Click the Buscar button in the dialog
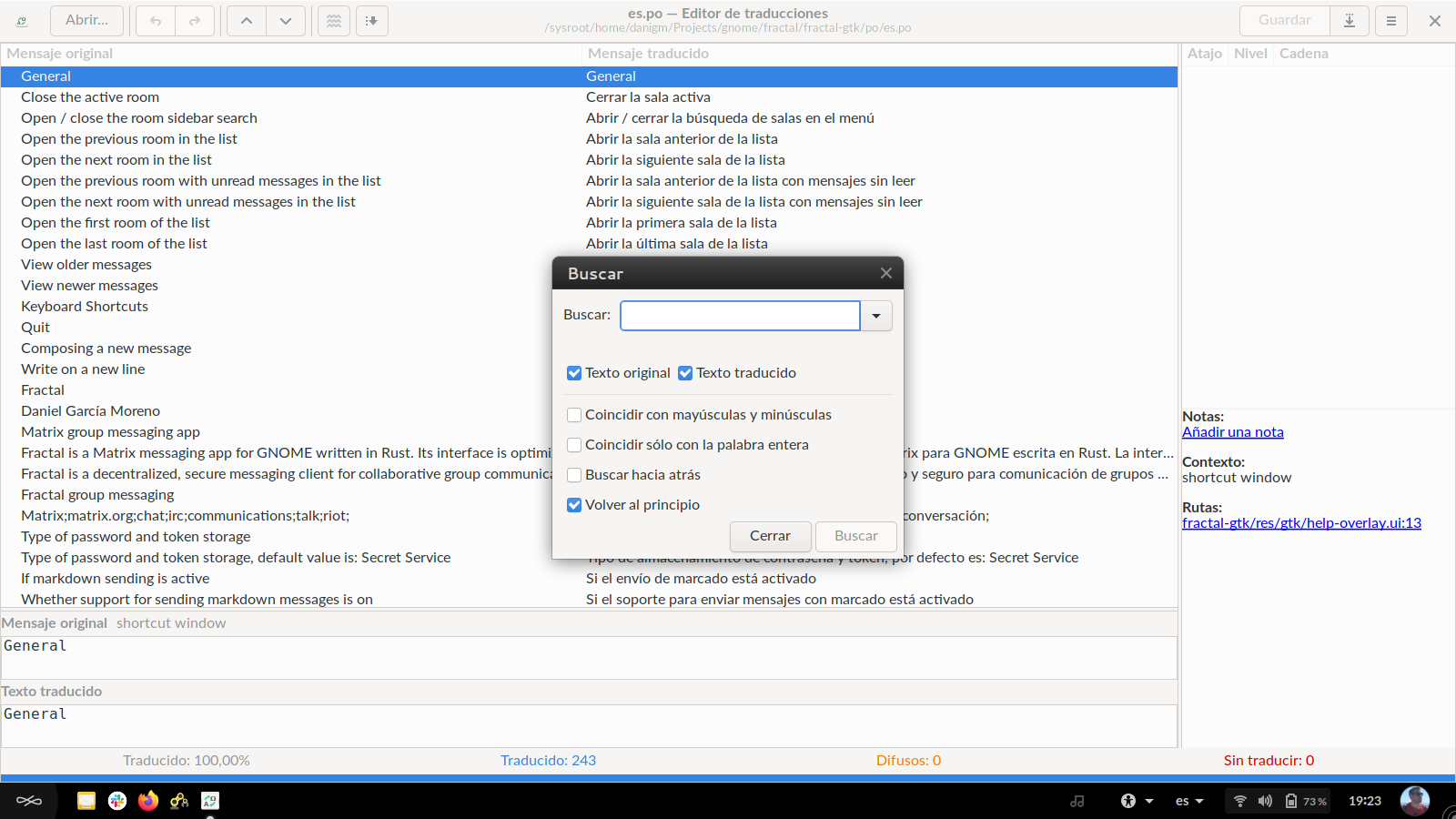Viewport: 1456px width, 819px height. [856, 536]
